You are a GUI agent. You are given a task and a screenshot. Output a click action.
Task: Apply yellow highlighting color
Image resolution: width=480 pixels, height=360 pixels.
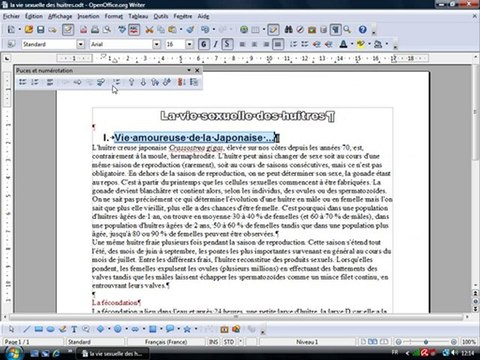(361, 44)
